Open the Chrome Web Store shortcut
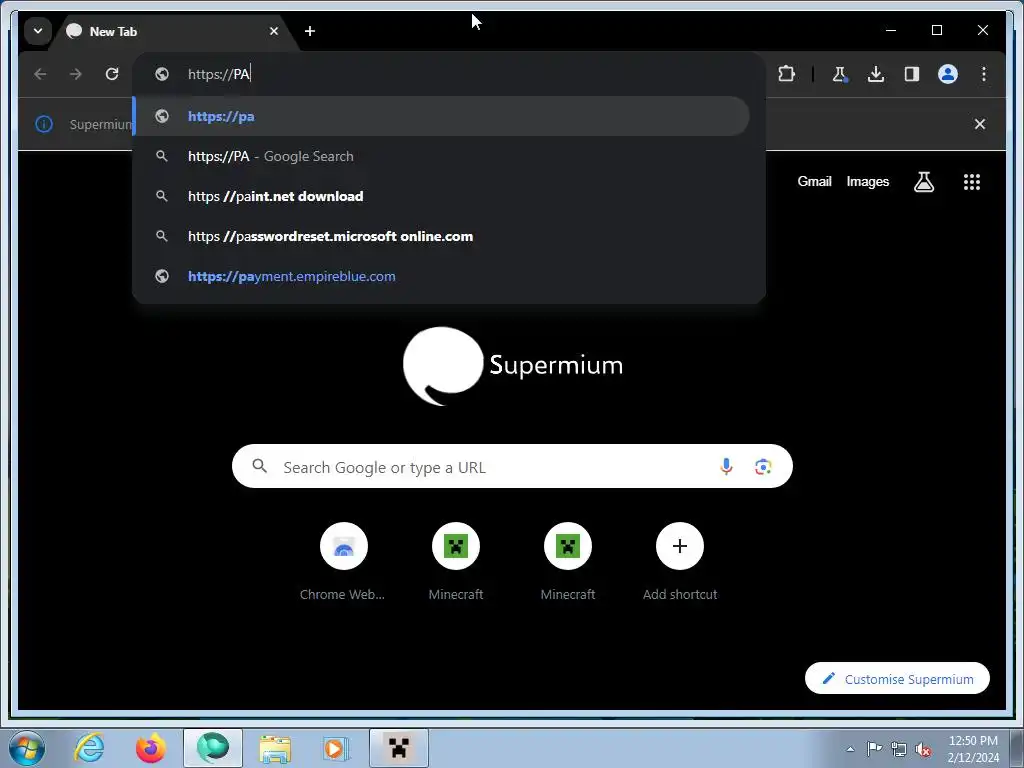Screen dimensions: 1024x768 [344, 561]
